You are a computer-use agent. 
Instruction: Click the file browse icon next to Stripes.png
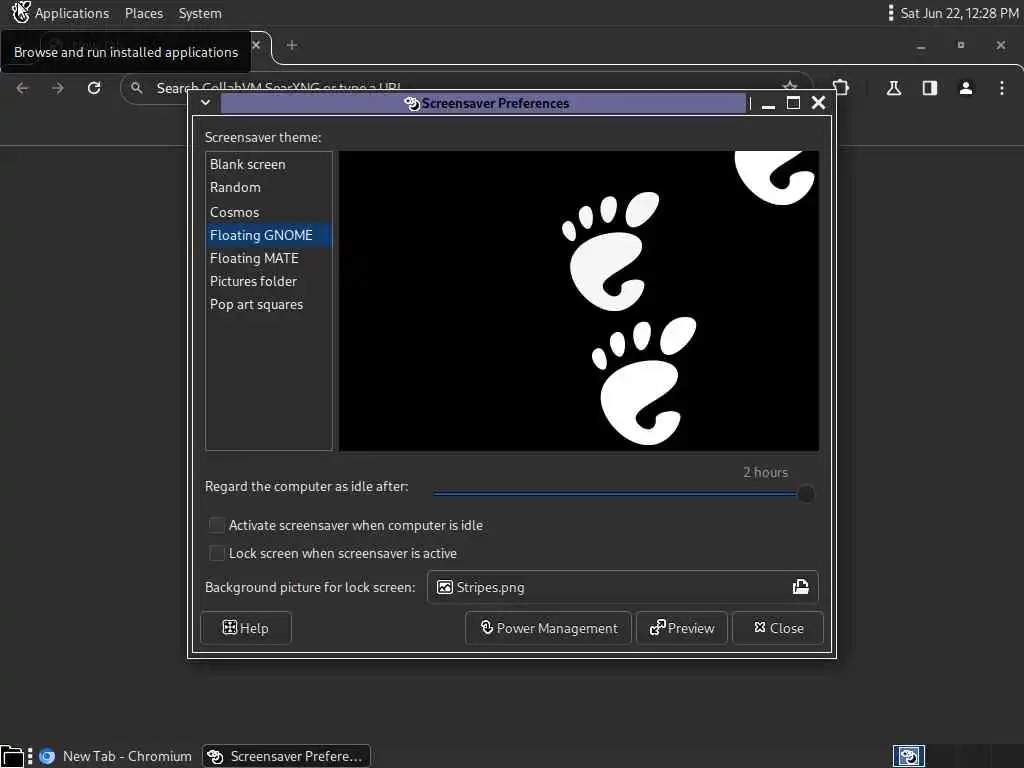click(801, 587)
